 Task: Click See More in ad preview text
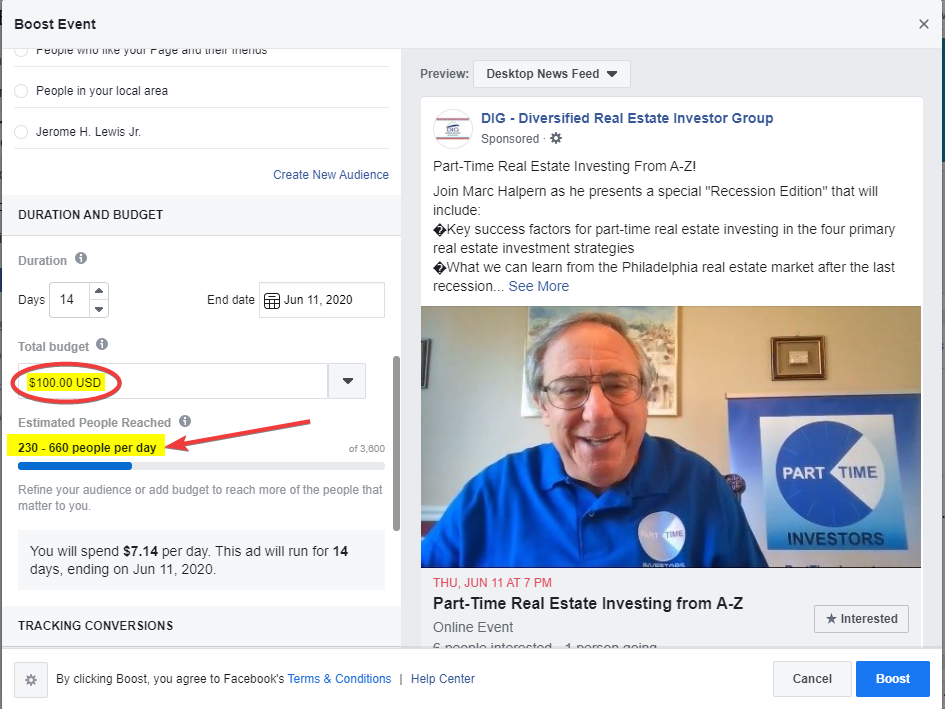pyautogui.click(x=539, y=286)
